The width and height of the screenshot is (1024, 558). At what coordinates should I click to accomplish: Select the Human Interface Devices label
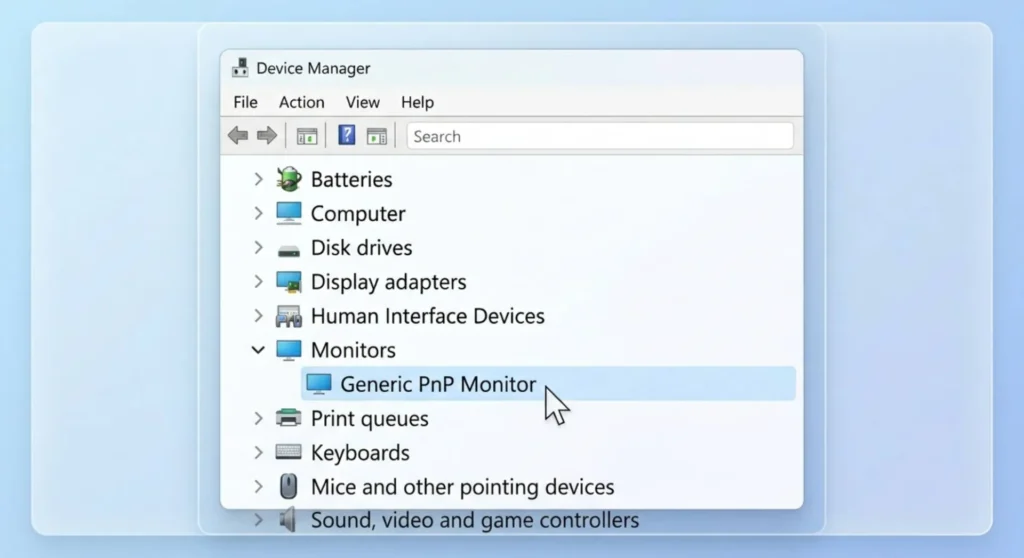coord(428,316)
